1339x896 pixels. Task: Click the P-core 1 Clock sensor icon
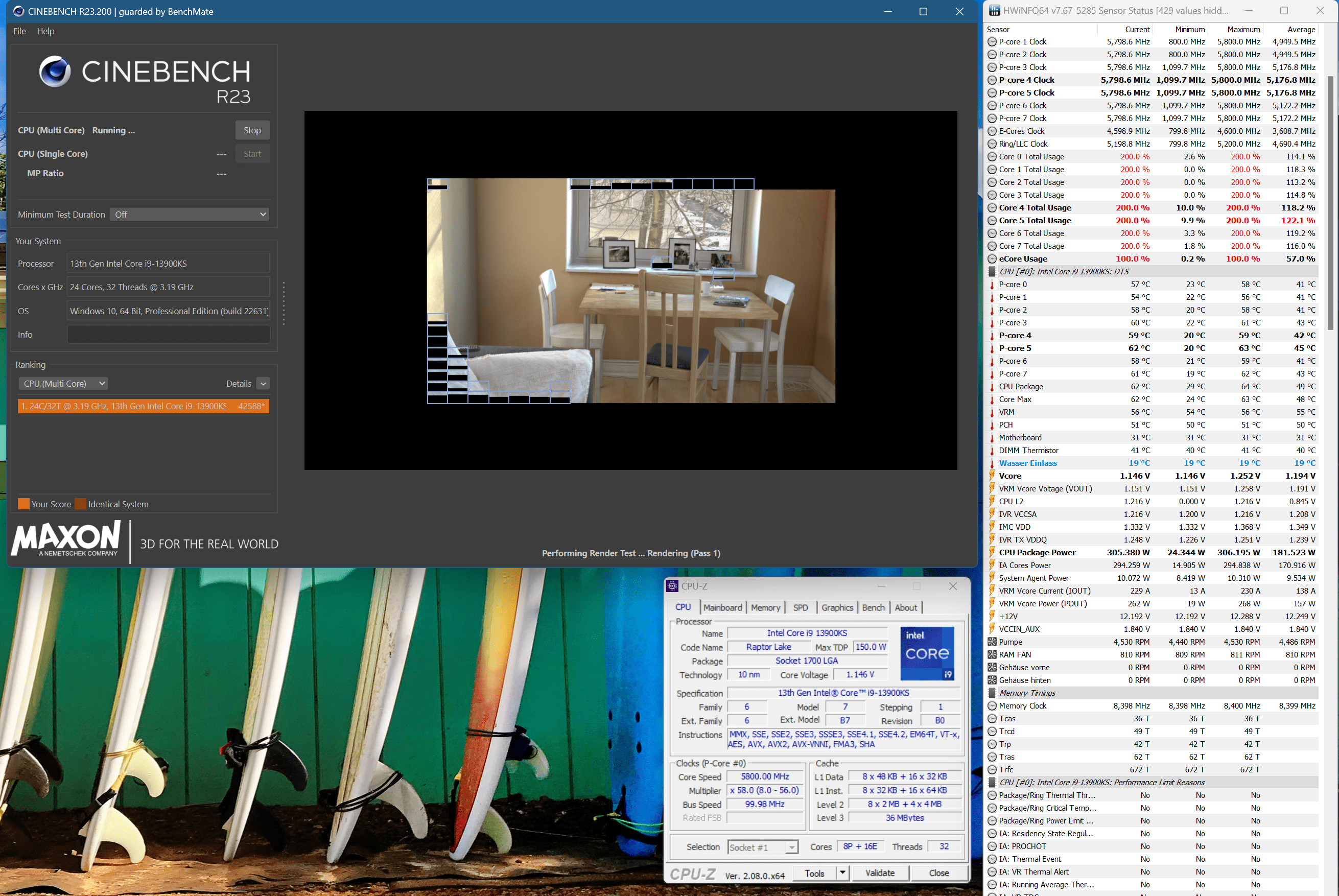992,42
